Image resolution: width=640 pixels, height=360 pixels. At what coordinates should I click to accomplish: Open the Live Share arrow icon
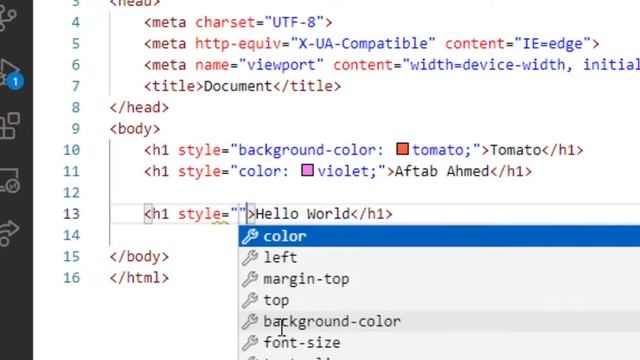click(x=9, y=233)
